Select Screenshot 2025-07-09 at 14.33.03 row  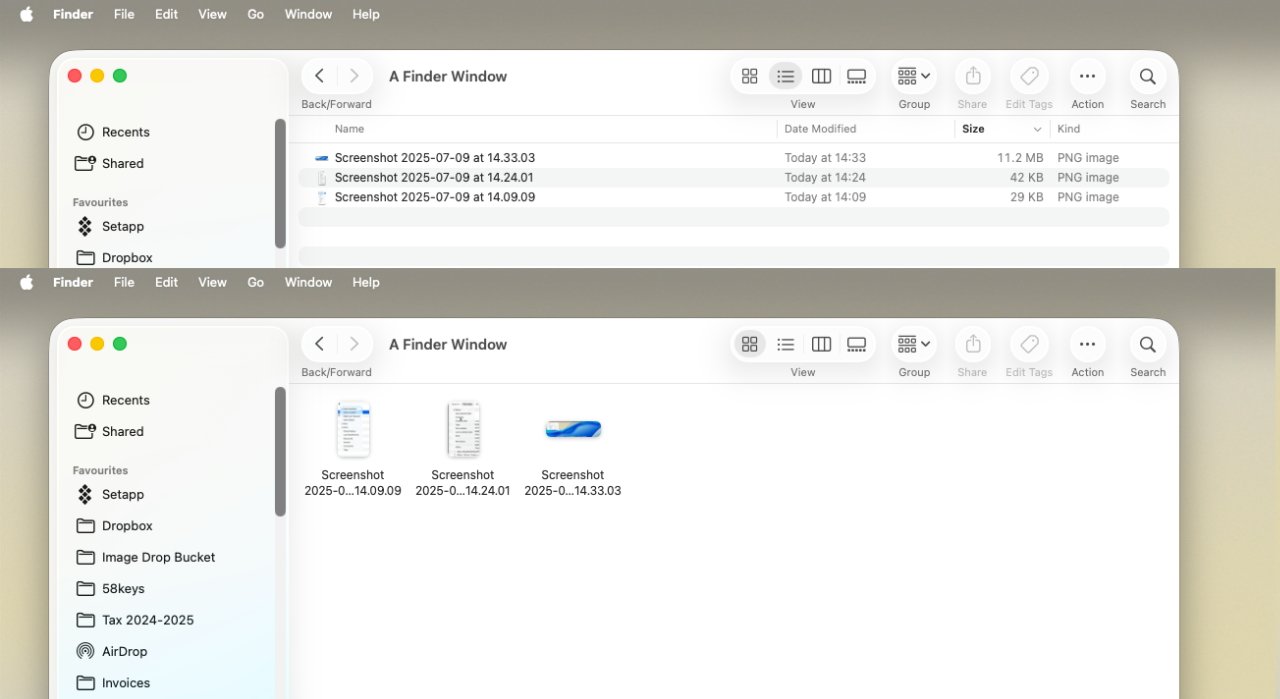coord(734,158)
